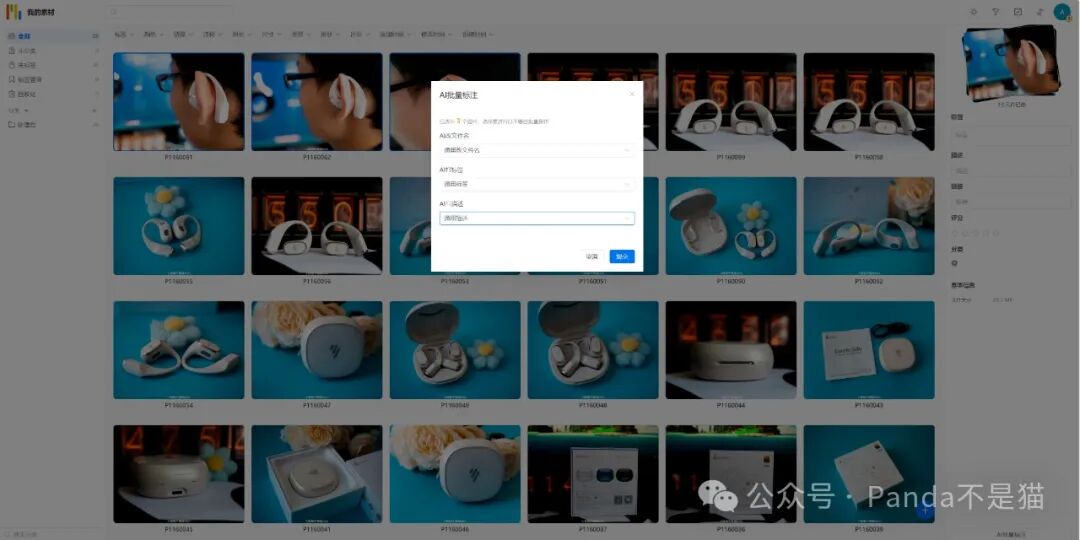1080x540 pixels.
Task: Click the sort icon left of the avatar
Action: (1039, 12)
